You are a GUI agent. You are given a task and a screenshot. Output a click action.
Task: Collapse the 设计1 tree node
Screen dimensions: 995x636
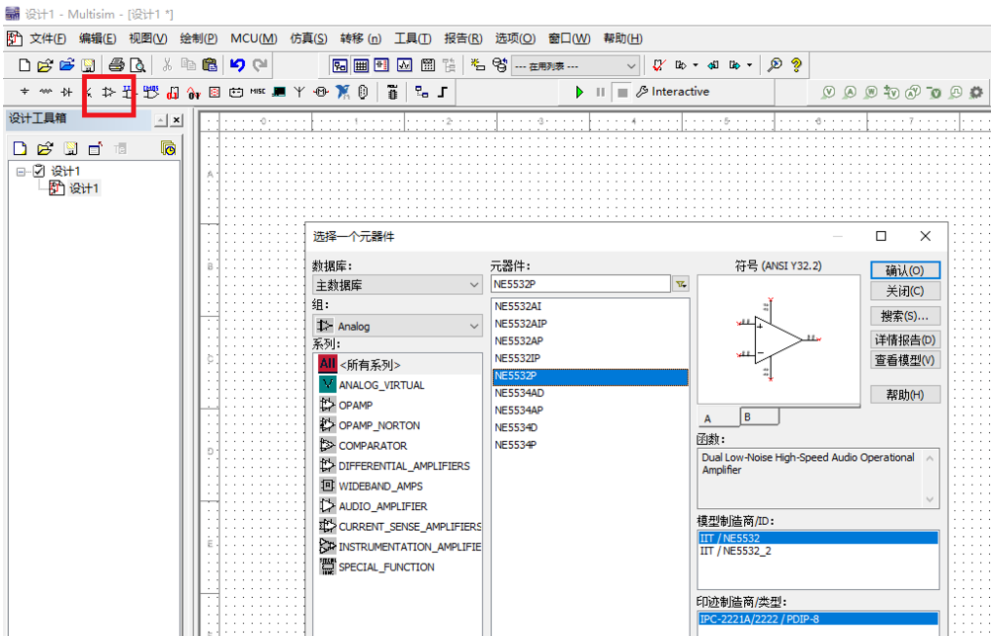pyautogui.click(x=21, y=171)
